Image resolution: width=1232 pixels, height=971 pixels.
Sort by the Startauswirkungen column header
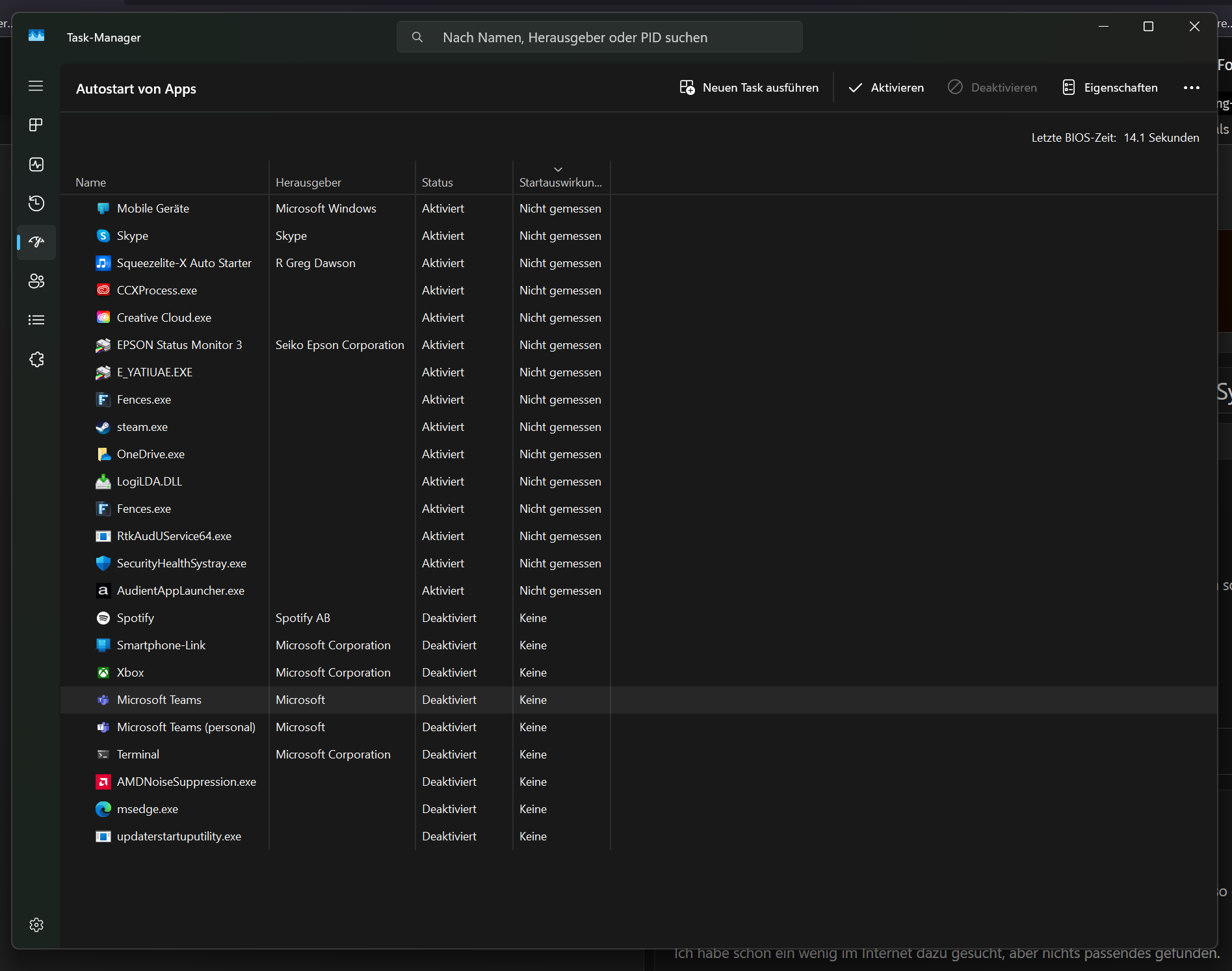tap(560, 182)
